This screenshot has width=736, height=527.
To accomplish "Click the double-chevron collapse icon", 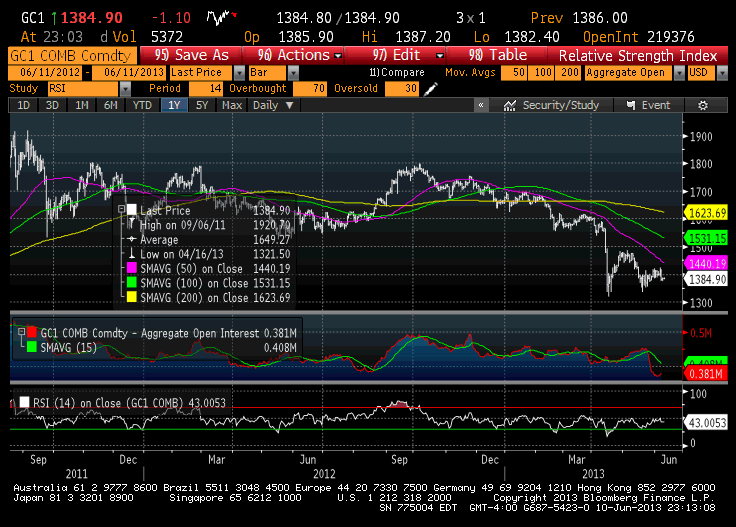I will [481, 105].
